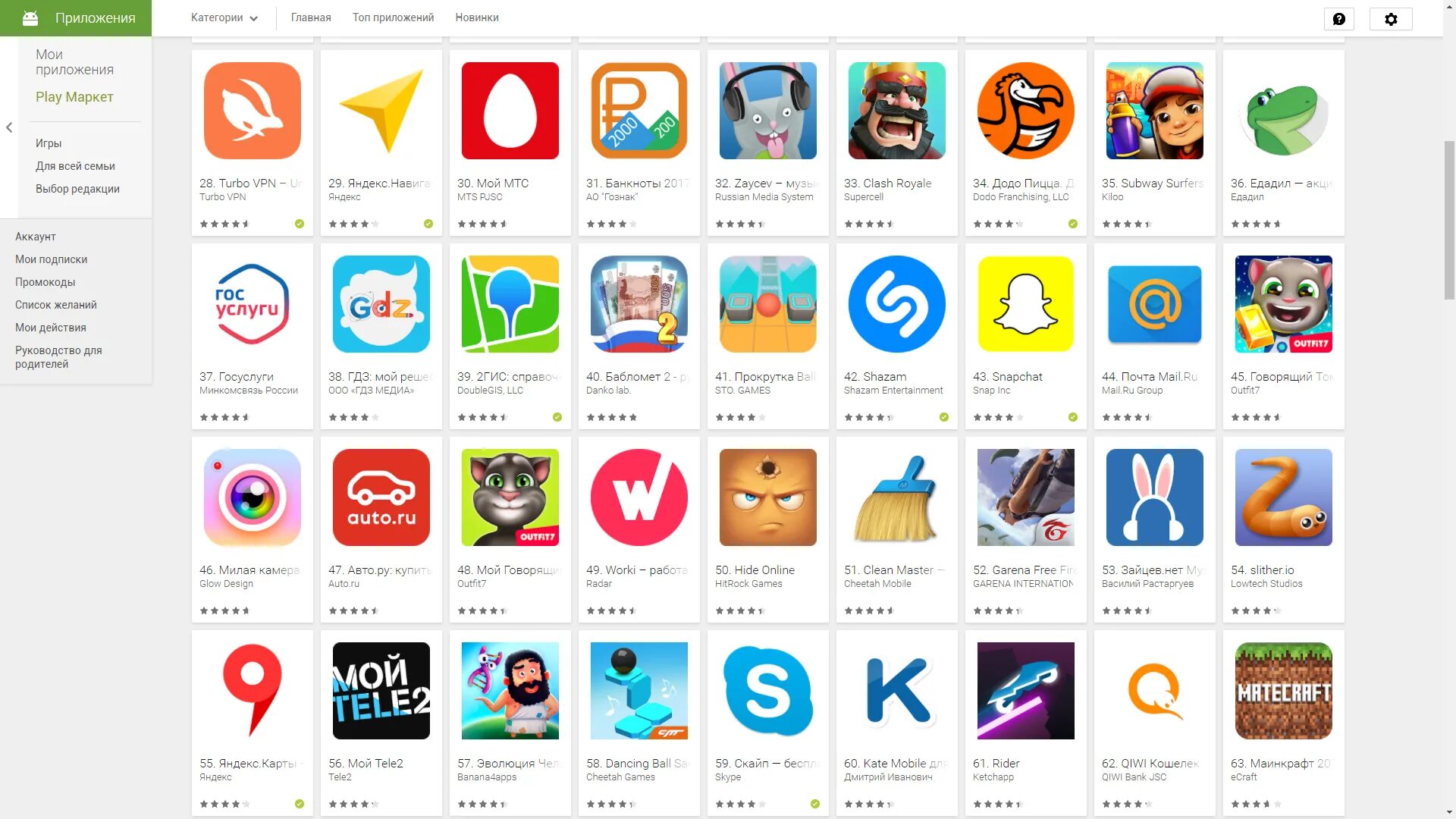This screenshot has width=1456, height=819.
Task: Select the Госуслуги app icon
Action: pyautogui.click(x=253, y=304)
